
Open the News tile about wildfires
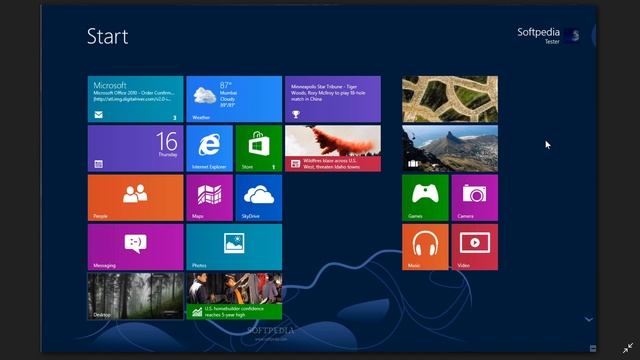coord(333,149)
